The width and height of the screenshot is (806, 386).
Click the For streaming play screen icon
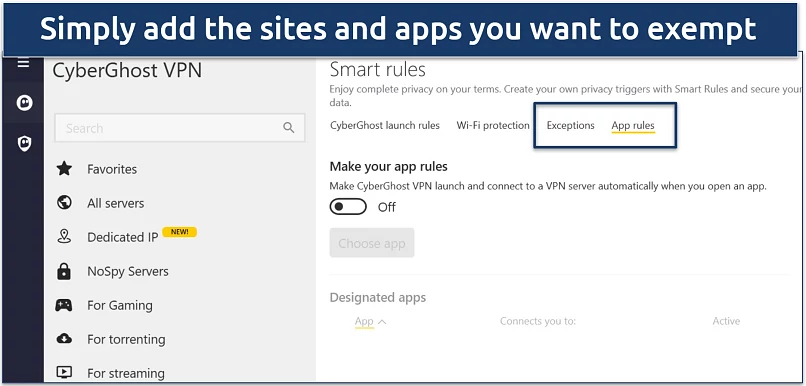[x=64, y=372]
